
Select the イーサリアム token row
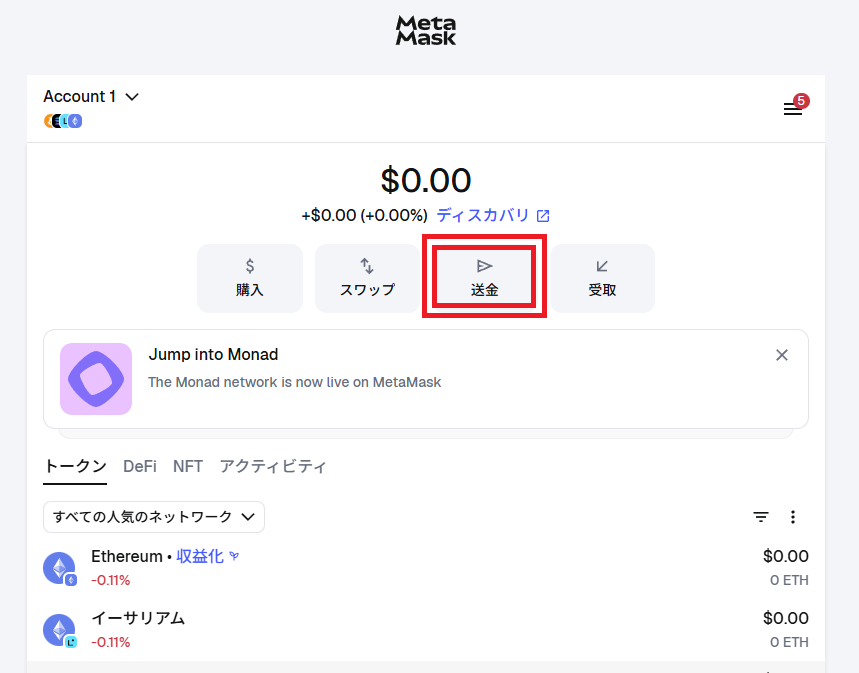[x=137, y=618]
